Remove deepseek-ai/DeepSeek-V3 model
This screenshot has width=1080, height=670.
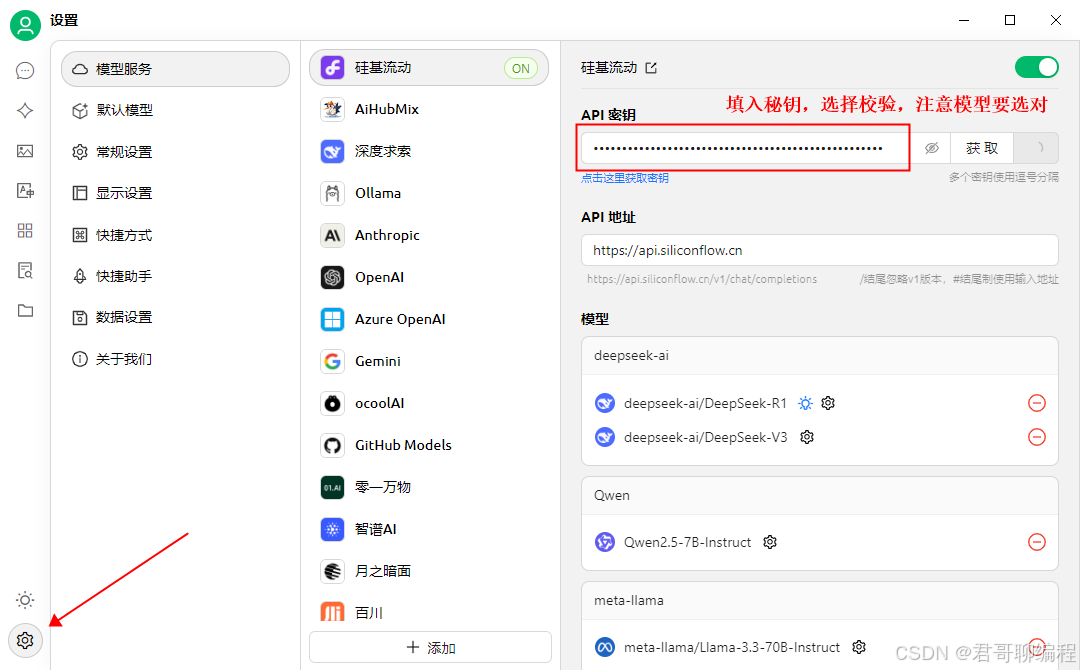[1037, 437]
